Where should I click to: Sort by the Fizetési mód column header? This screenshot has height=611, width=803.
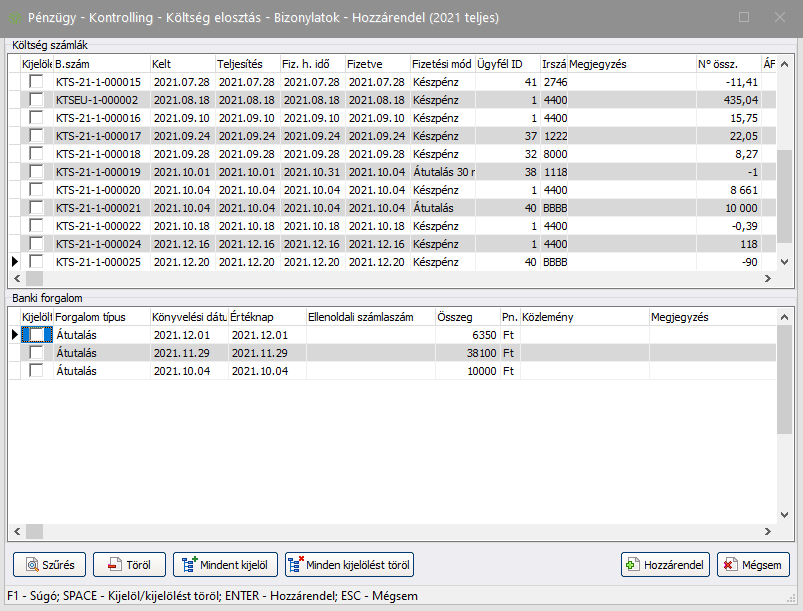click(x=441, y=64)
